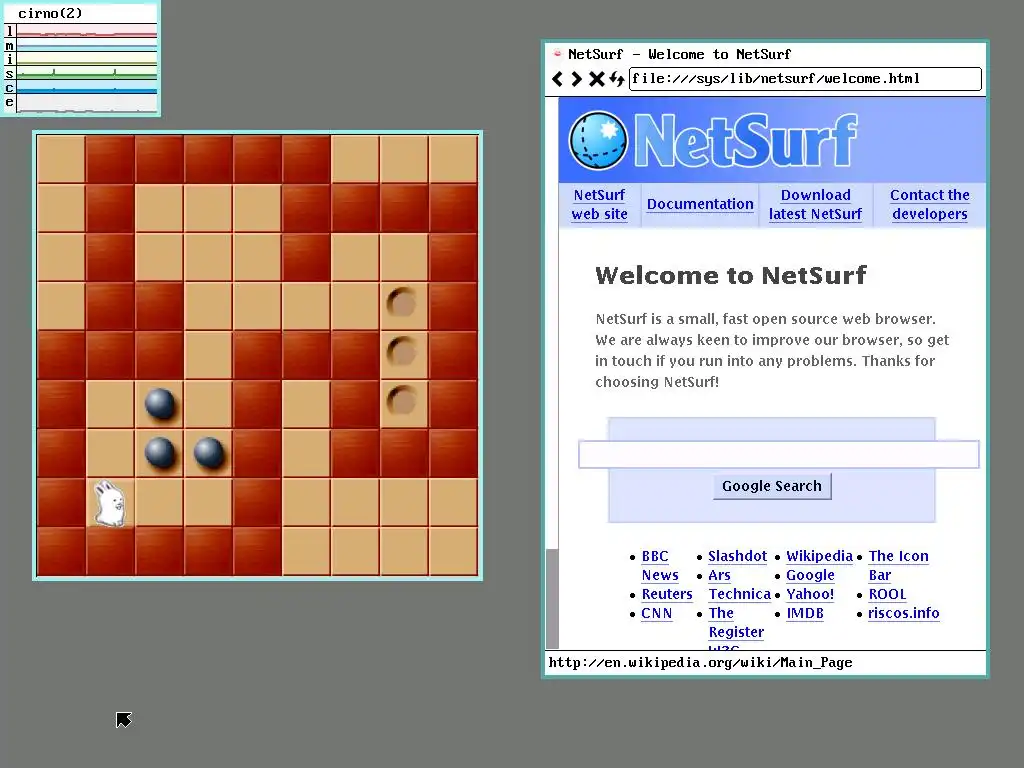This screenshot has height=768, width=1024.
Task: Click the NetSurf back arrow icon
Action: click(557, 79)
